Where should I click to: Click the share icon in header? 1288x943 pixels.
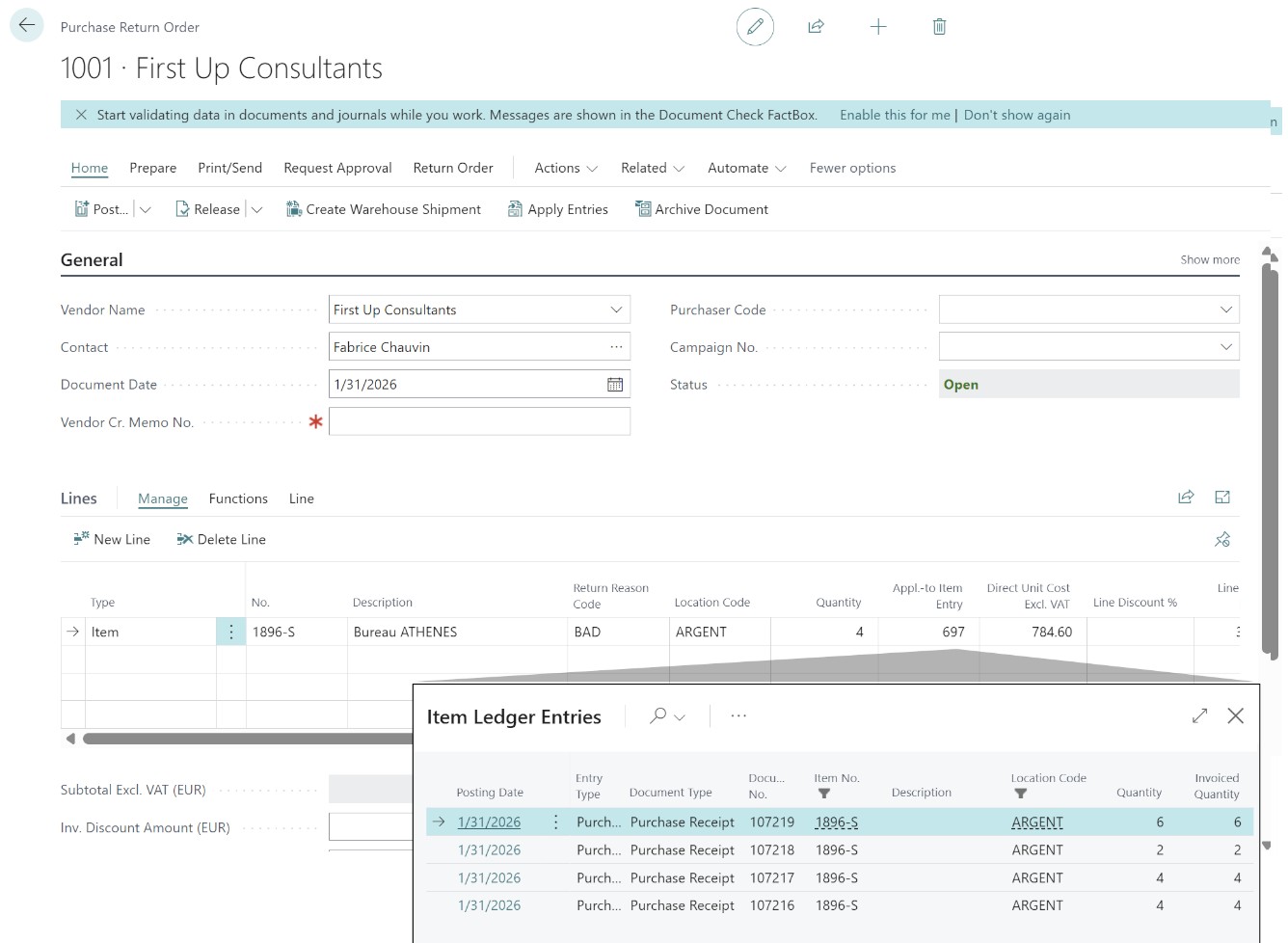[x=816, y=27]
